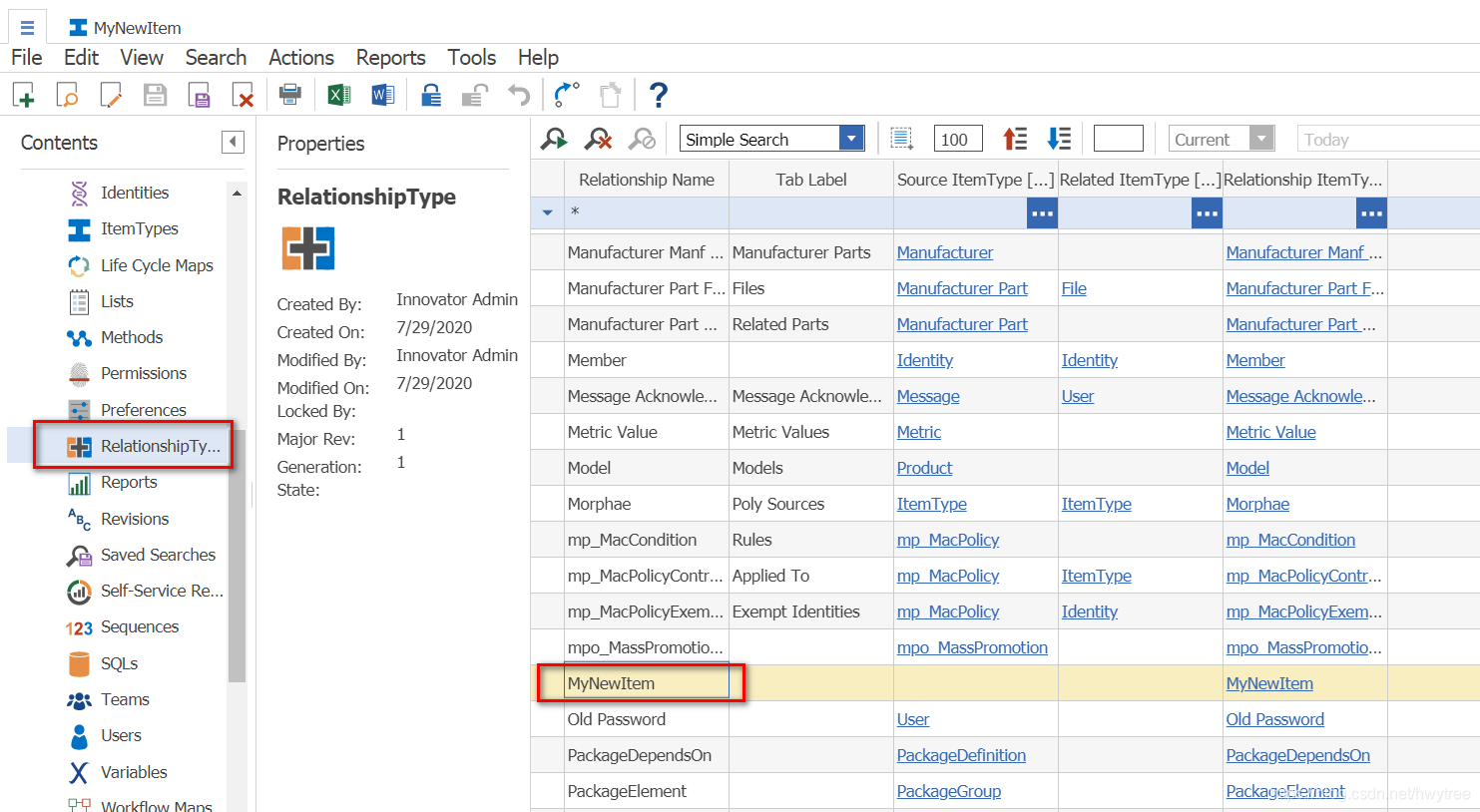Click the select-all grid icon
Viewport: 1480px width, 812px height.
(901, 139)
